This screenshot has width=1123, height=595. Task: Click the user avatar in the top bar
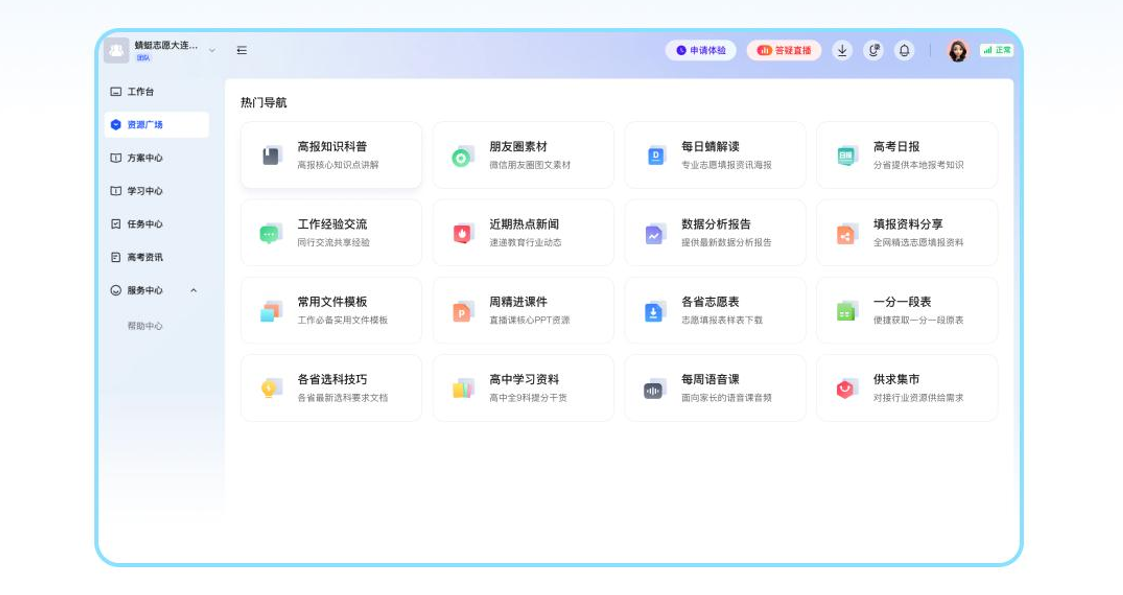[x=957, y=48]
